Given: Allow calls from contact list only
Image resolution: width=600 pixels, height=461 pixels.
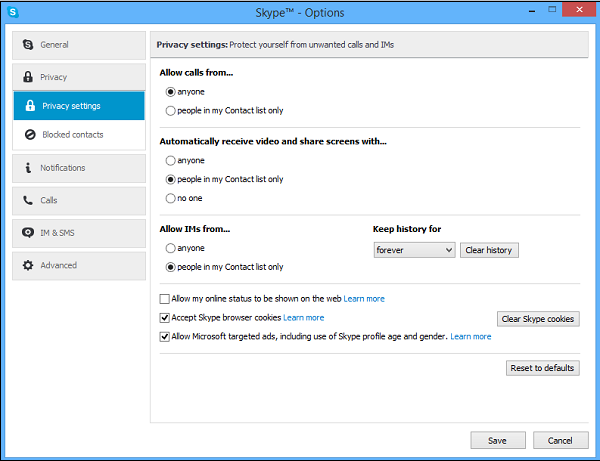Looking at the screenshot, I should [171, 111].
